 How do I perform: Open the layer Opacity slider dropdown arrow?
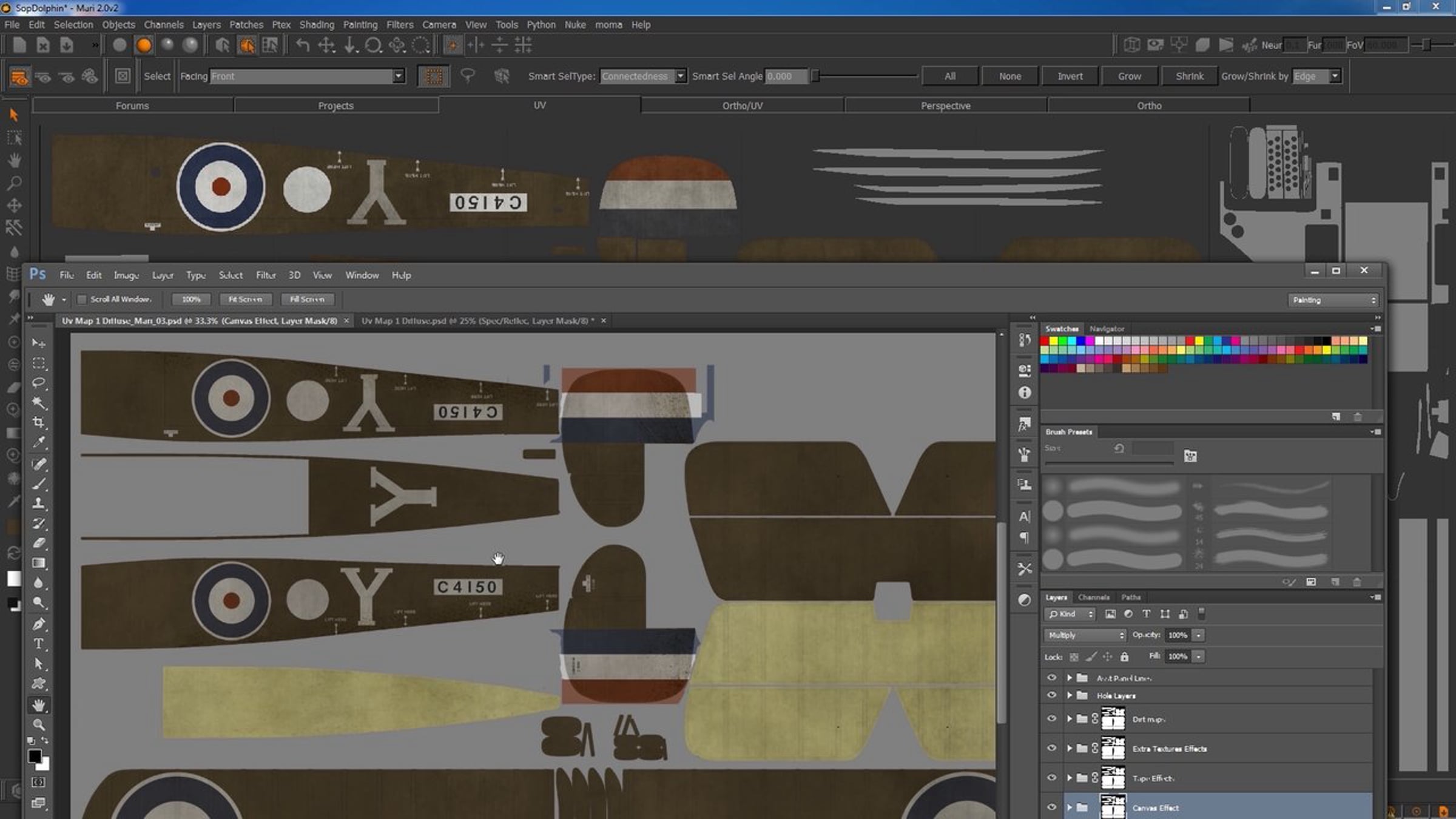click(x=1198, y=635)
